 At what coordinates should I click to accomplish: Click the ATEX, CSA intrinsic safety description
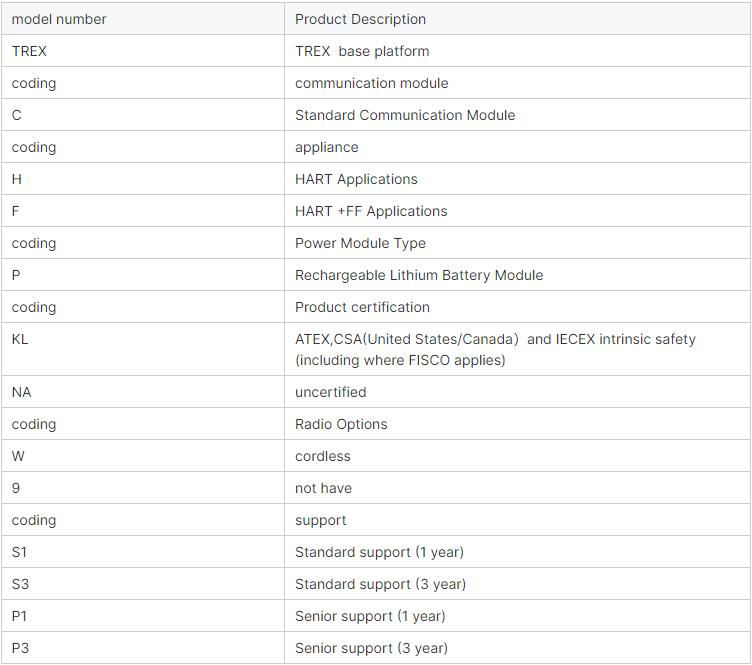click(x=495, y=349)
